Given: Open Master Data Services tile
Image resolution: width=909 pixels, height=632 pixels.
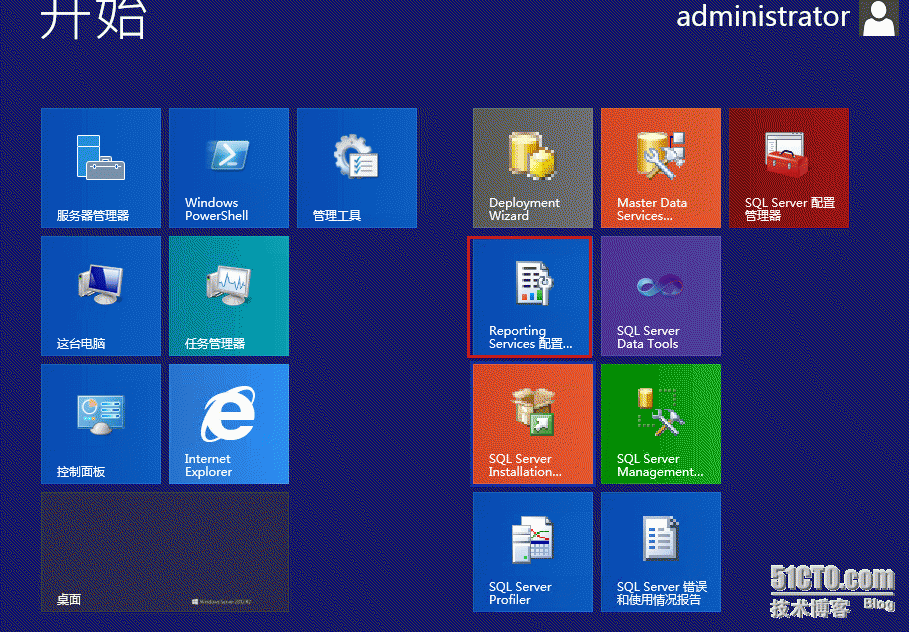Looking at the screenshot, I should coord(661,168).
